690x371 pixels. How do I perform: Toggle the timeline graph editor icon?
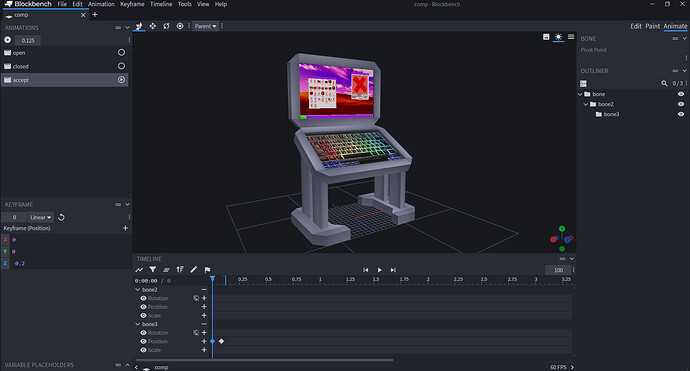pyautogui.click(x=139, y=269)
